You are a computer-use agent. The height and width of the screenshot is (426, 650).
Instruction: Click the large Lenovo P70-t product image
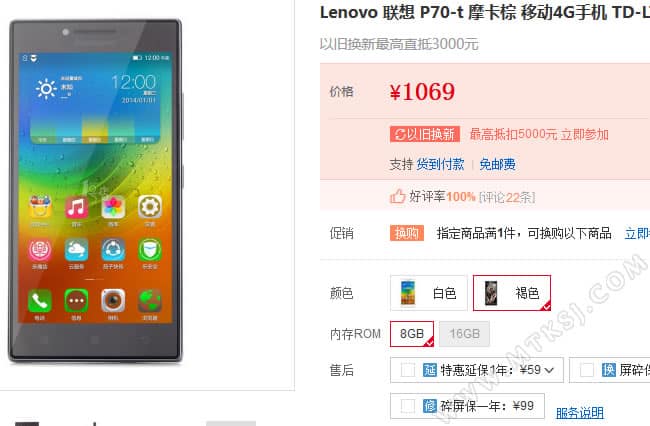tap(95, 191)
